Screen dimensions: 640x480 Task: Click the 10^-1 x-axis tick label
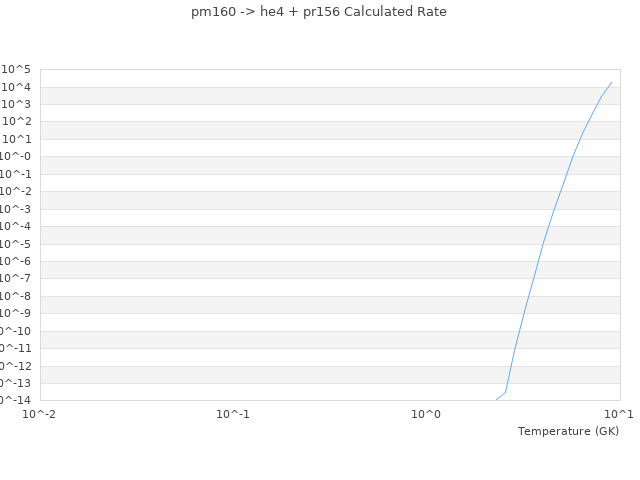click(x=233, y=413)
